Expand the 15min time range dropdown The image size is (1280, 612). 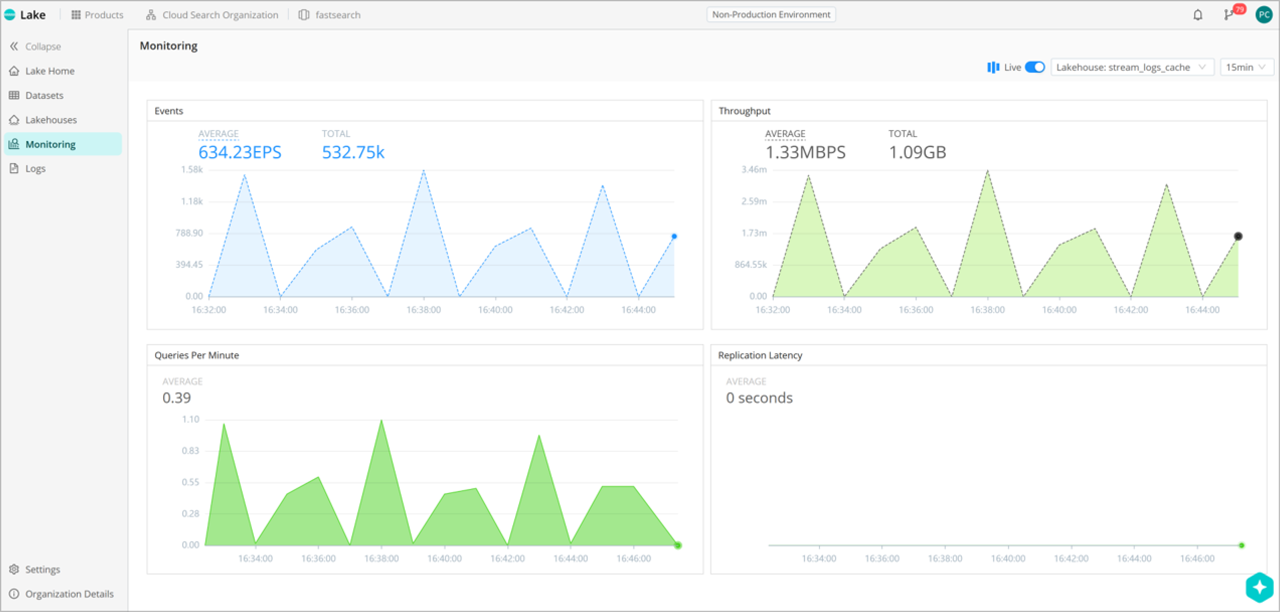pyautogui.click(x=1246, y=67)
